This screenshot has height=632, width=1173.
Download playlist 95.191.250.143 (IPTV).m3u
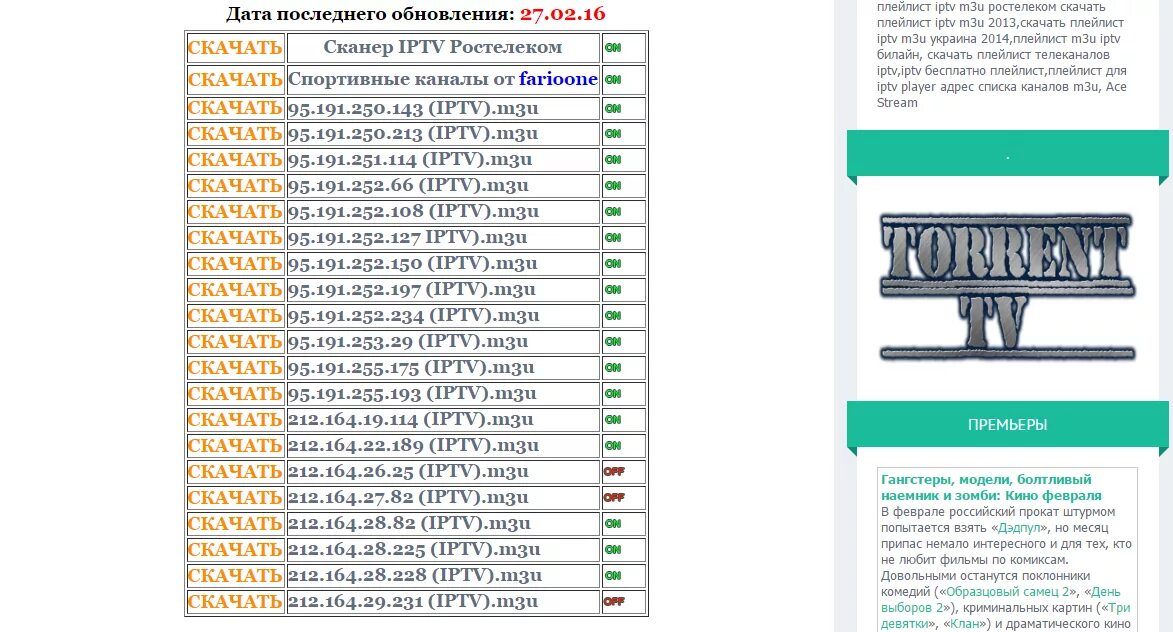(235, 108)
